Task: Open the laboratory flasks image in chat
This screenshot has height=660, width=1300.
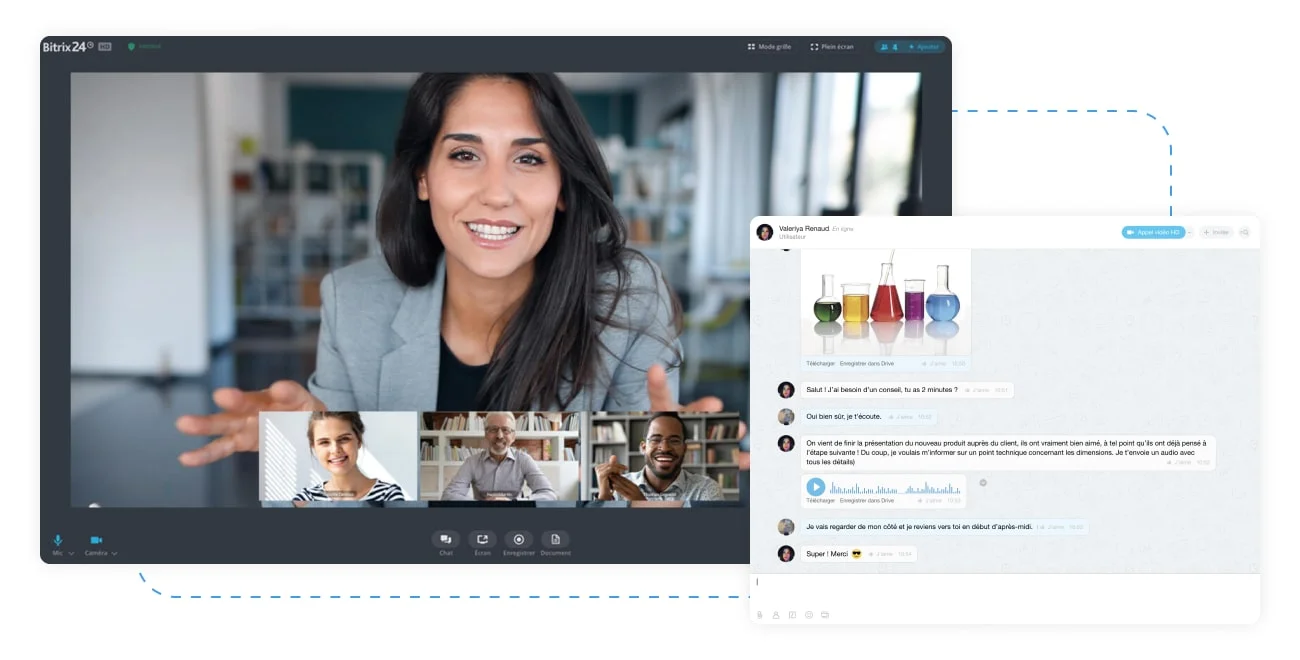Action: (x=885, y=302)
